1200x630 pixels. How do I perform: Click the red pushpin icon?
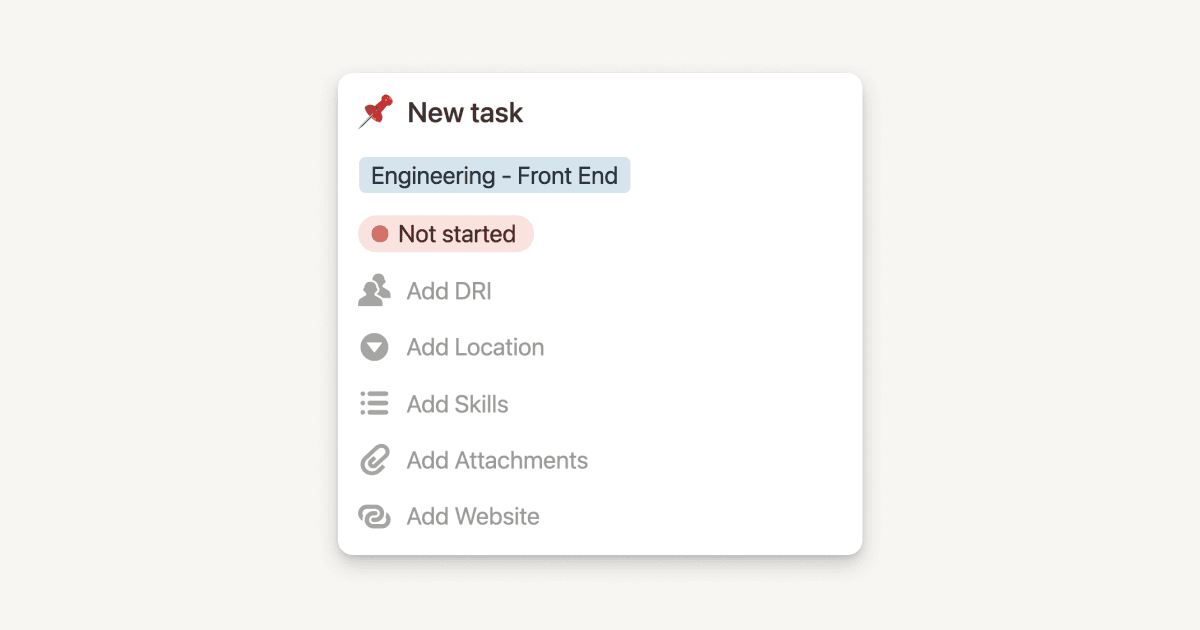click(x=376, y=111)
